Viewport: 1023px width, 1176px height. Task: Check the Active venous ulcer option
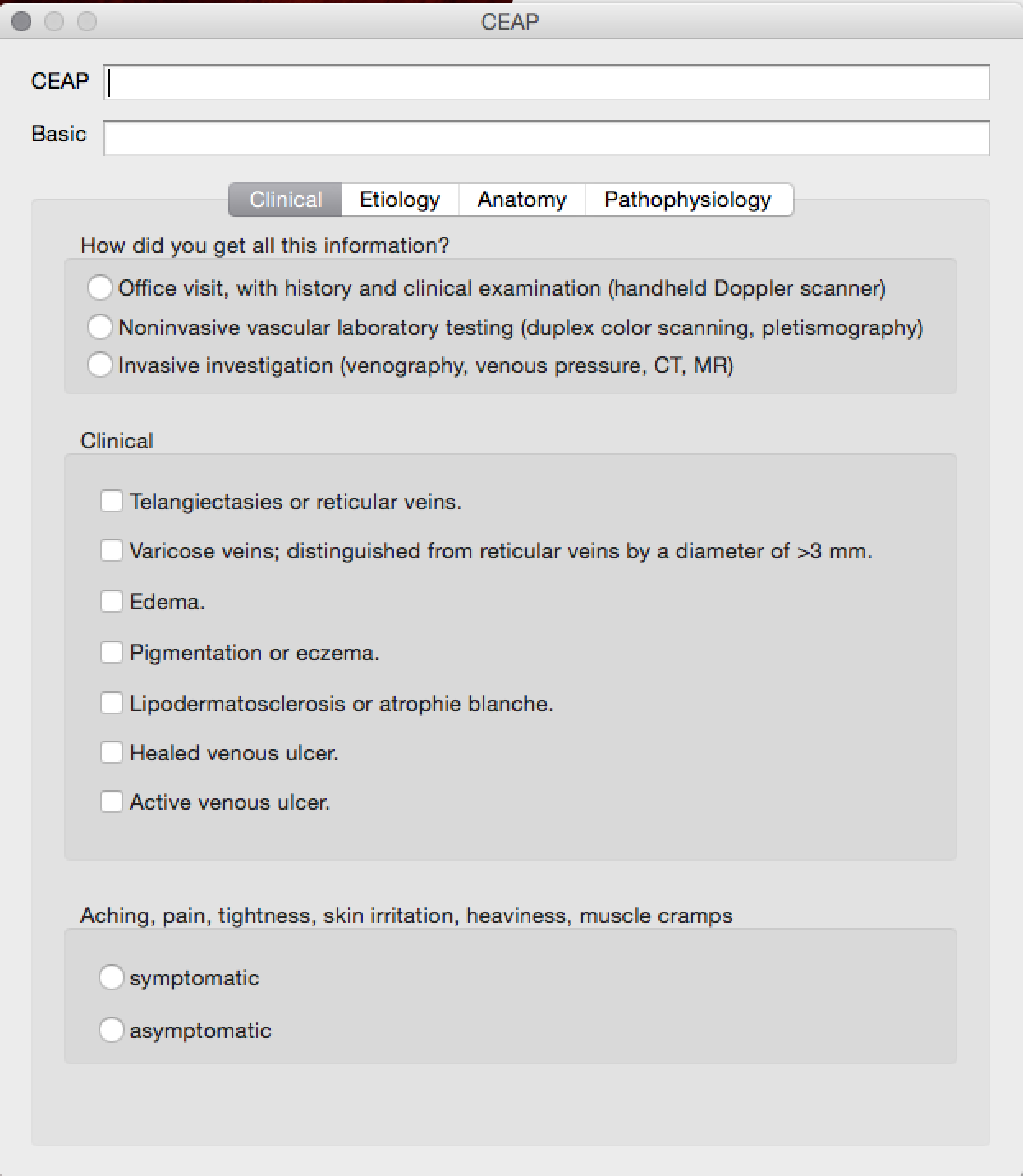click(x=112, y=802)
